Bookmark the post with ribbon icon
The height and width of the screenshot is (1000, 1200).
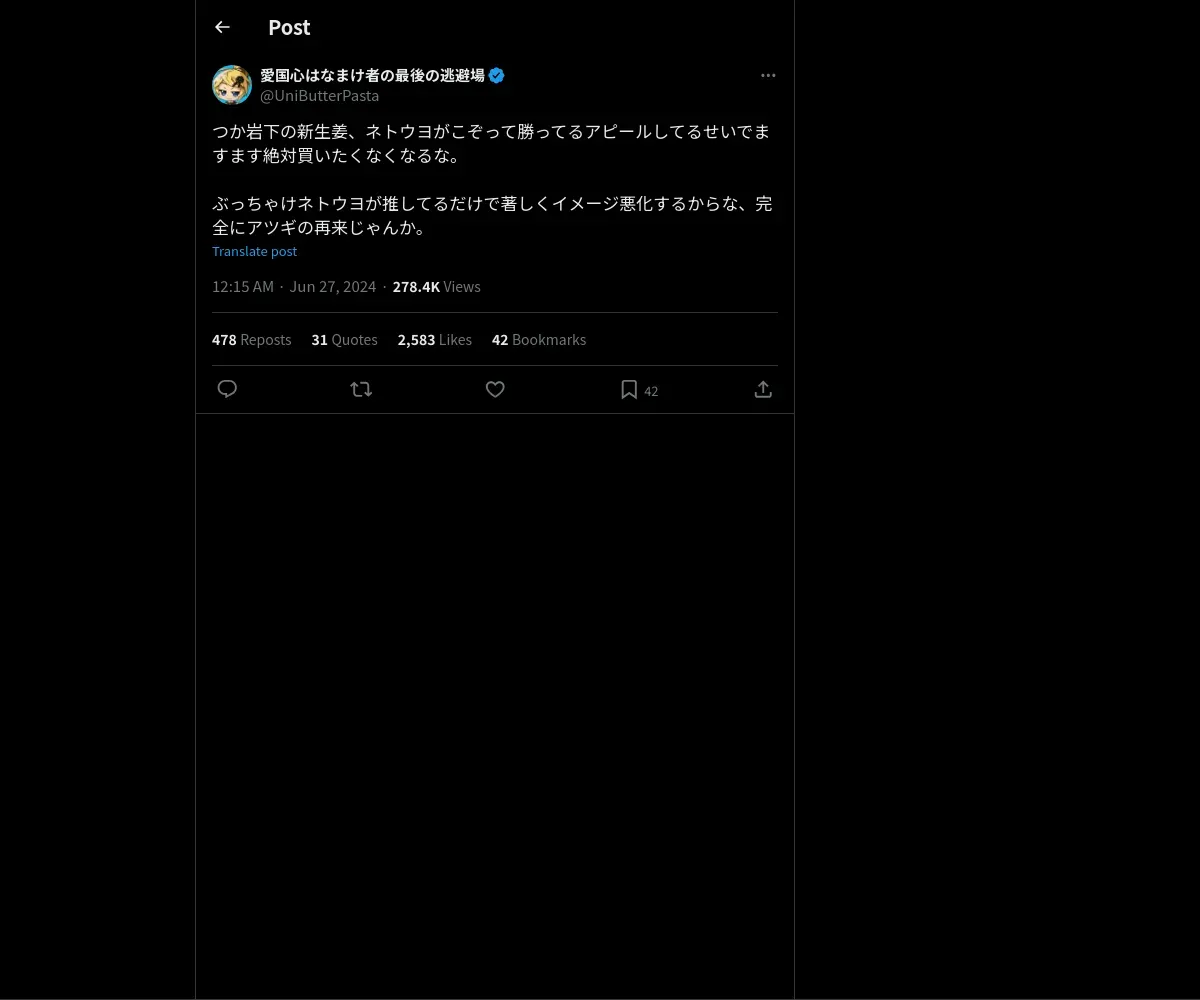point(629,389)
